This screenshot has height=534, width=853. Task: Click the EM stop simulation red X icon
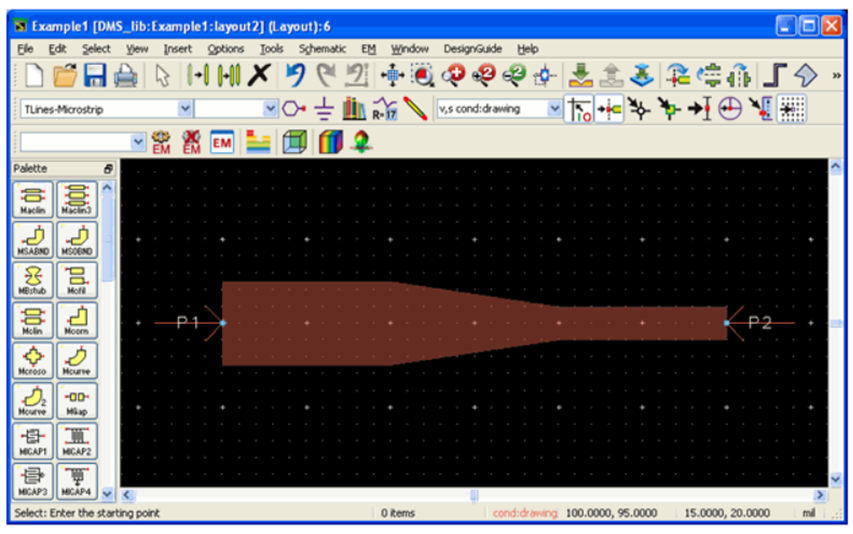point(191,142)
